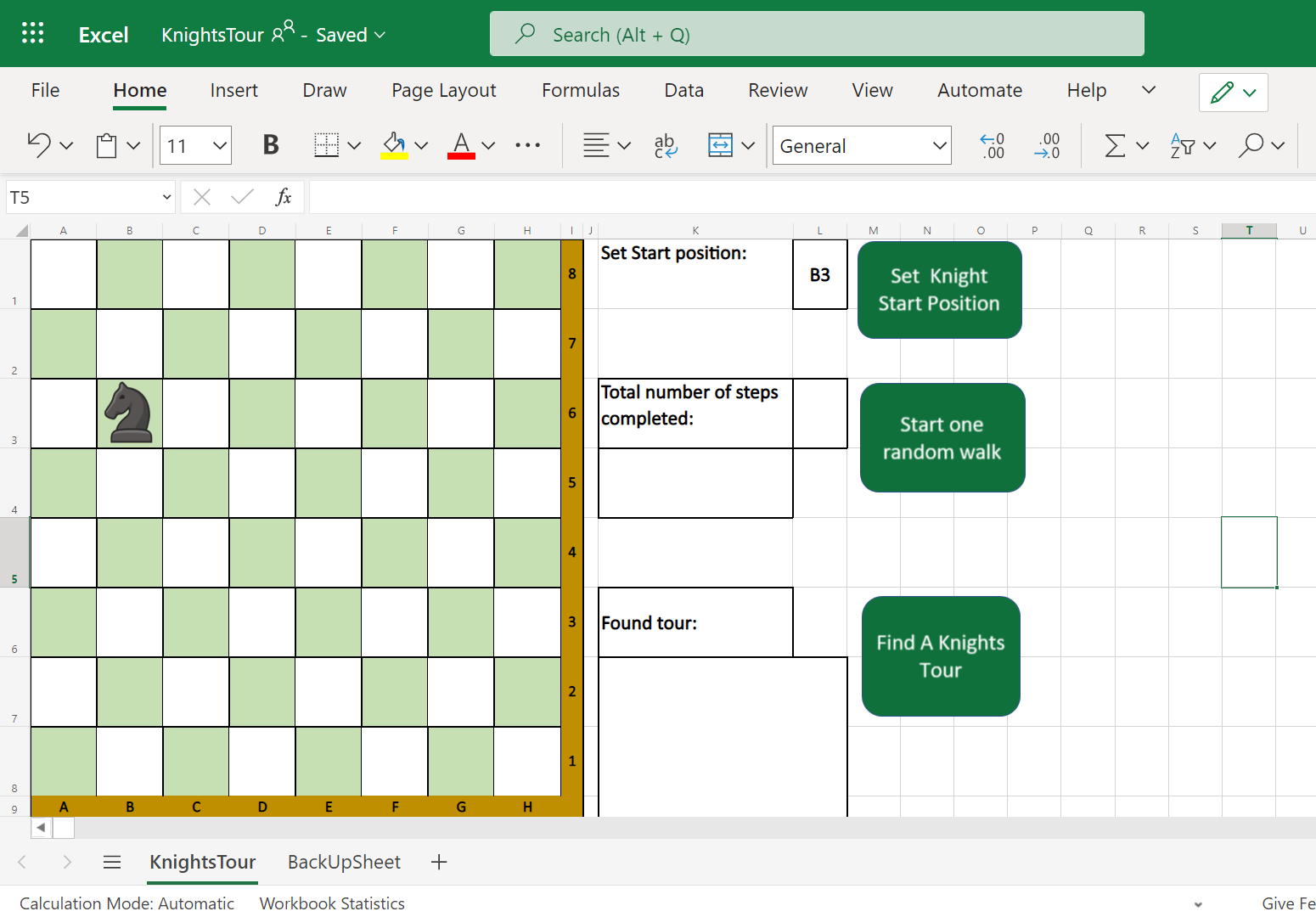The width and height of the screenshot is (1316, 917).
Task: Switch to the Data tab
Action: click(x=683, y=90)
